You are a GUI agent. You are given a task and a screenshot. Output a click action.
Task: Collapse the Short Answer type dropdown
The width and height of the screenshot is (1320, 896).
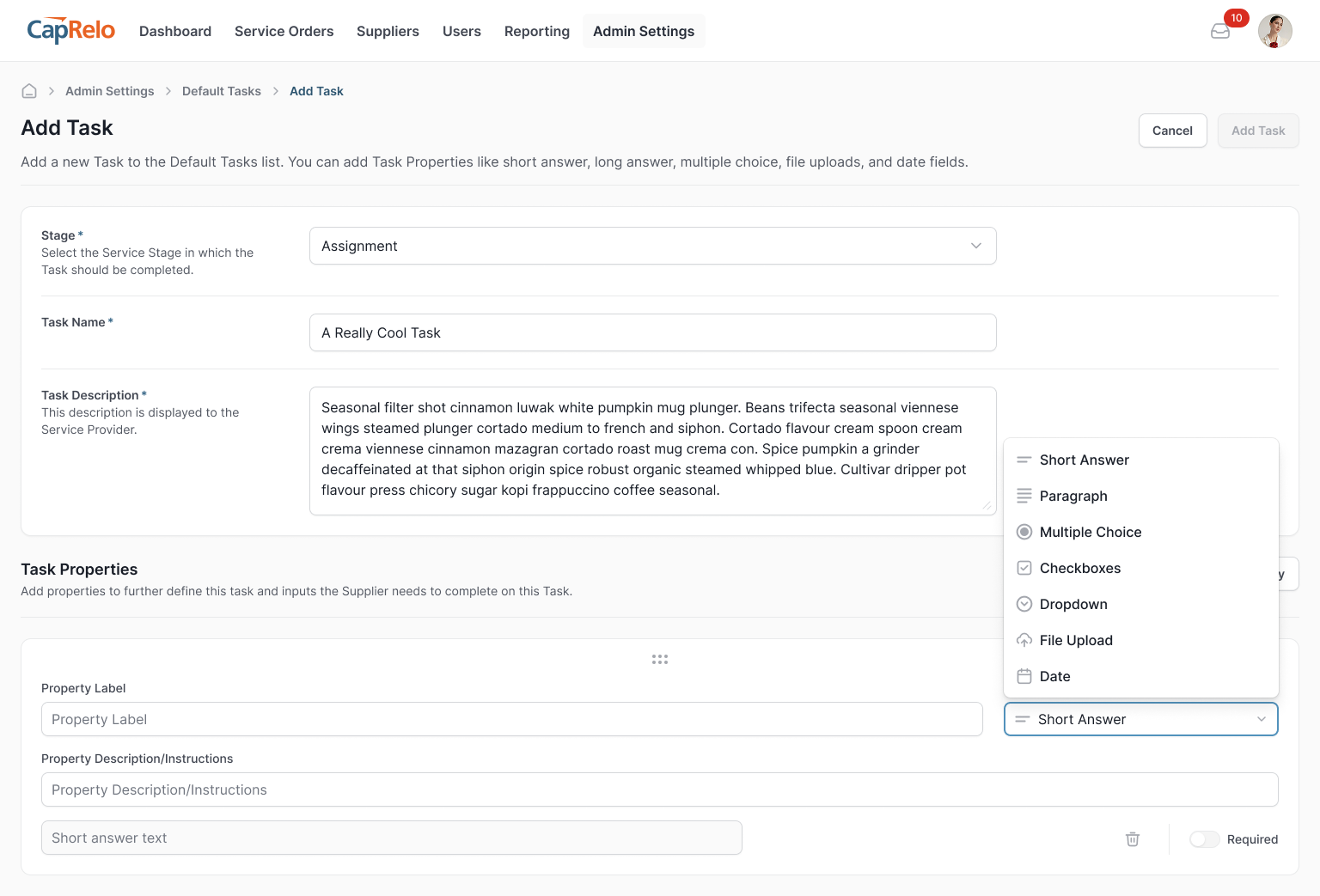(x=1140, y=719)
